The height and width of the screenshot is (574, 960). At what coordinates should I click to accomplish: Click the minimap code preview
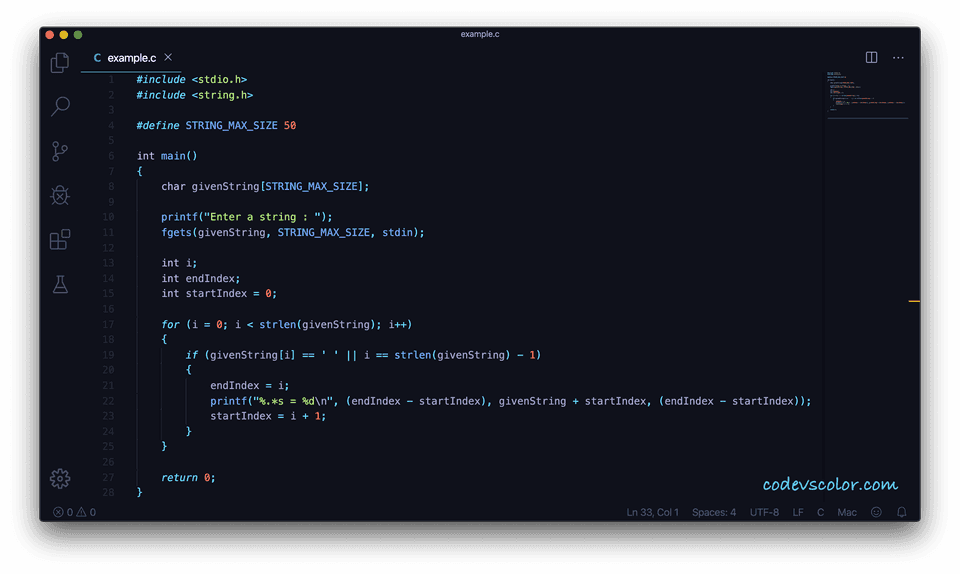click(x=865, y=92)
